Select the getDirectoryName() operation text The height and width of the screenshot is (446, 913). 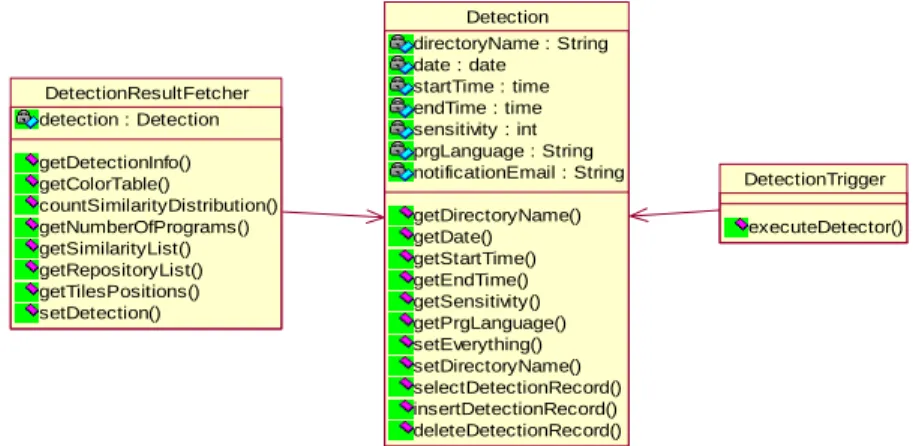[497, 216]
